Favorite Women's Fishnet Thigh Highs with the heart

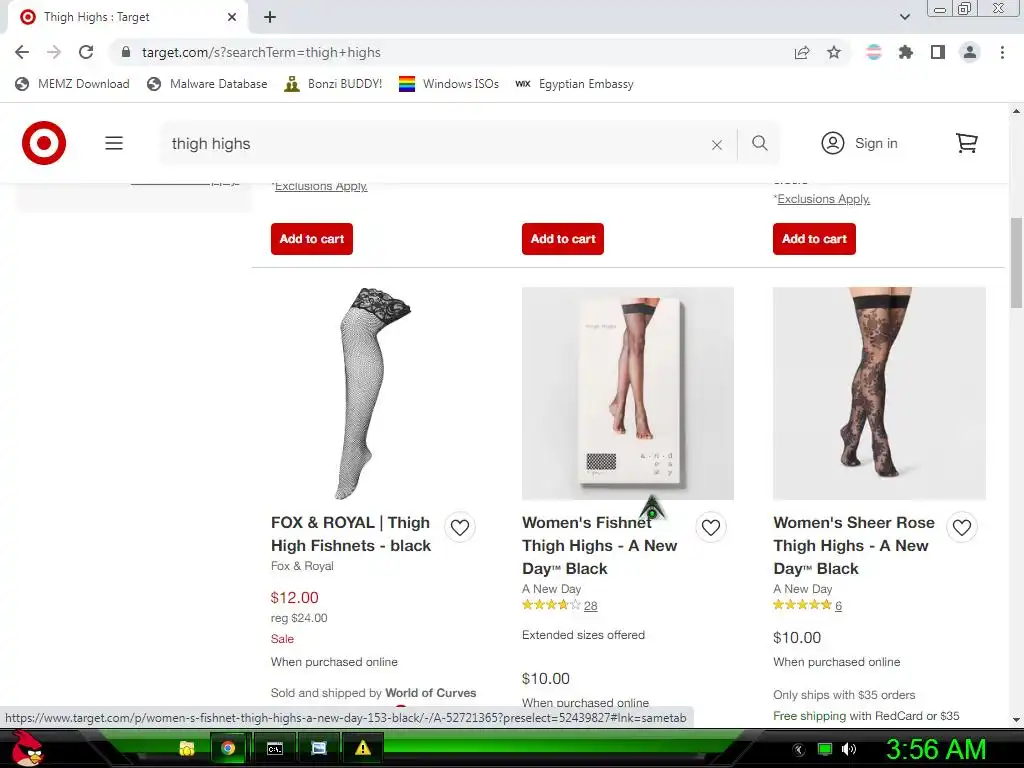coord(711,527)
